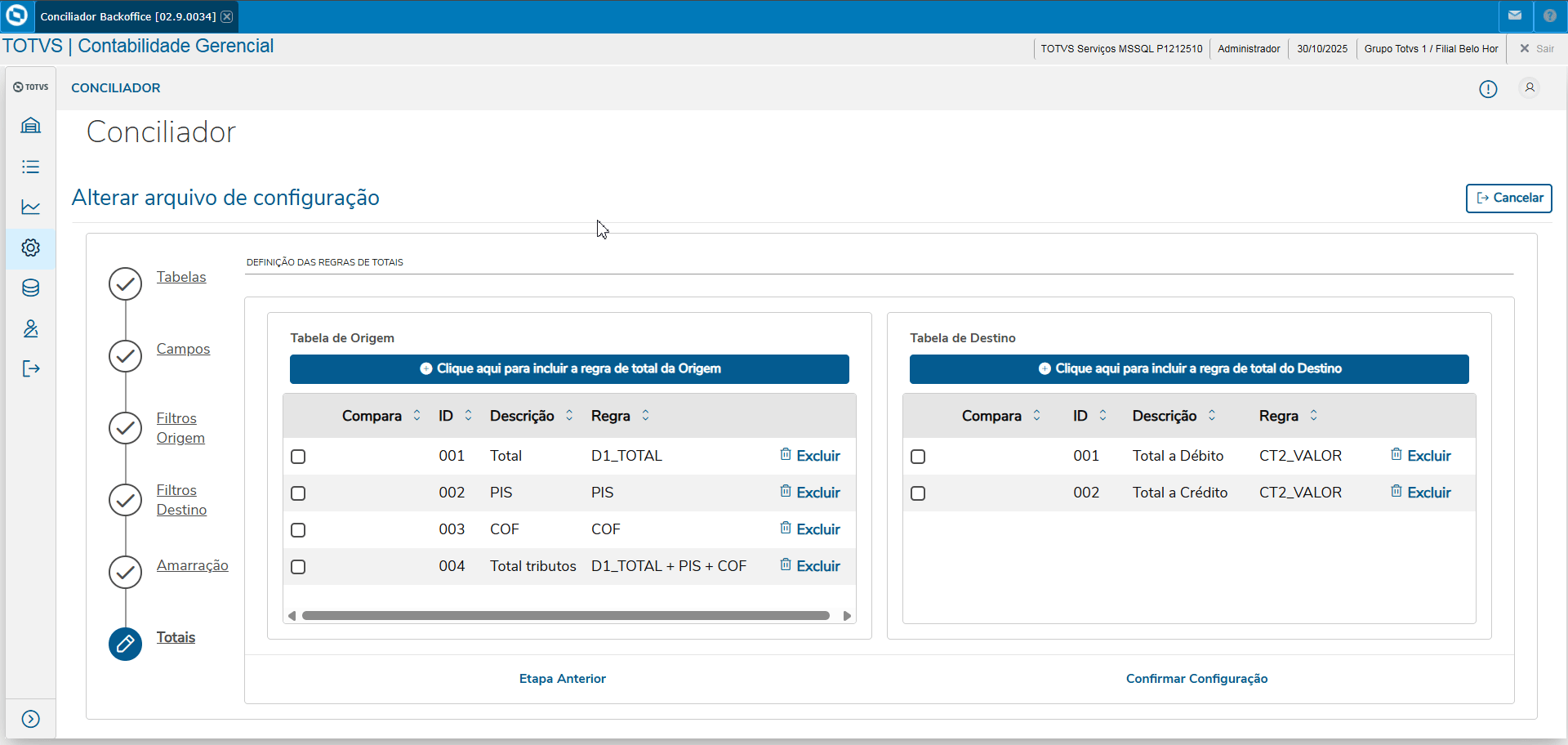Click the Sair exit button
1568x745 pixels.
[1536, 49]
